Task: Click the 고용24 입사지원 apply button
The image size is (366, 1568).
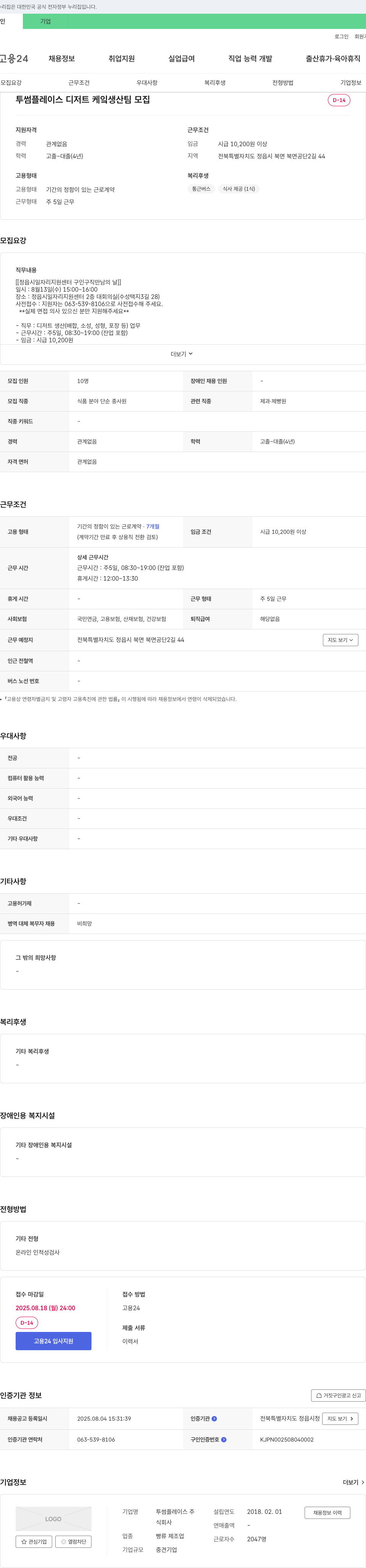Action: pyautogui.click(x=54, y=1341)
